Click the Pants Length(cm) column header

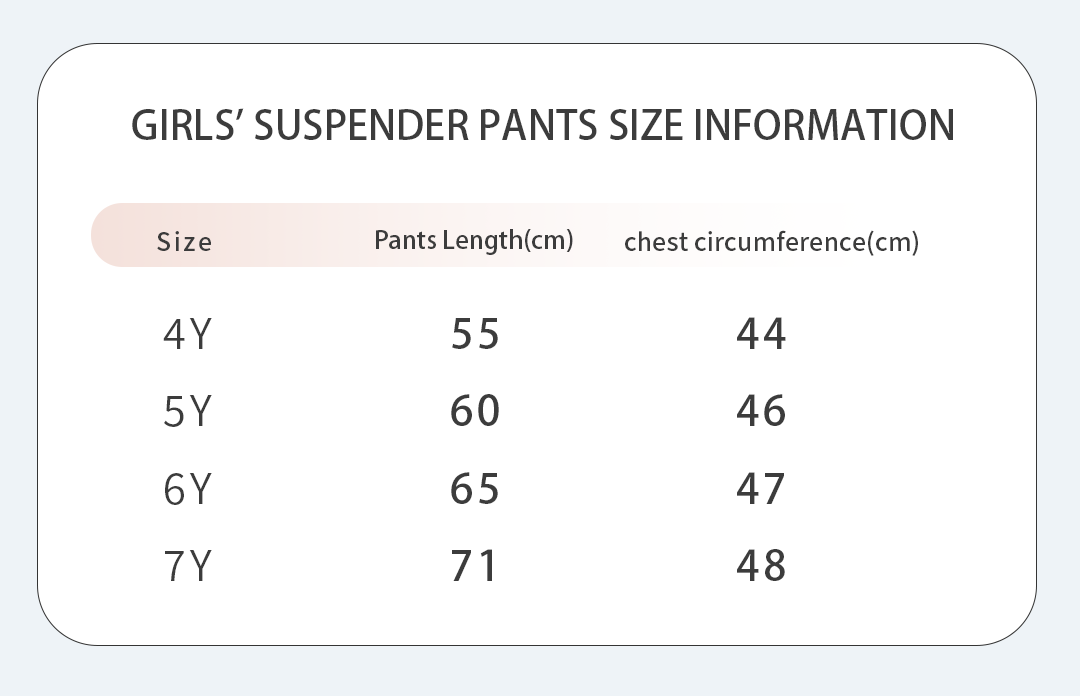pos(473,240)
